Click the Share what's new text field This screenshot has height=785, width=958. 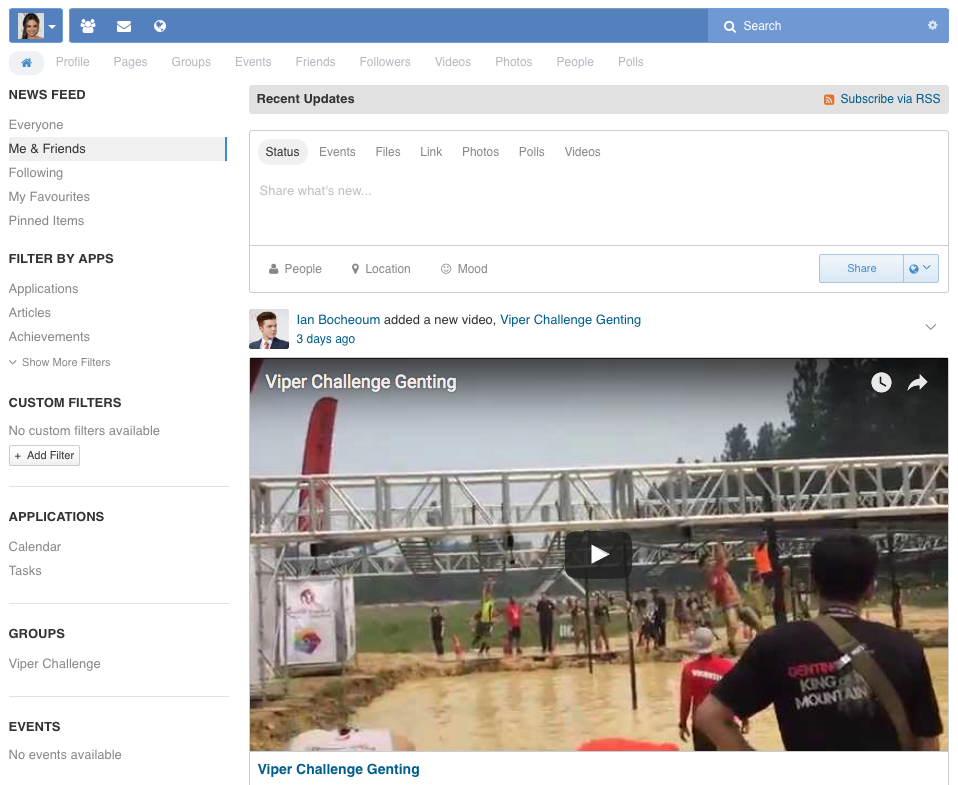(598, 191)
